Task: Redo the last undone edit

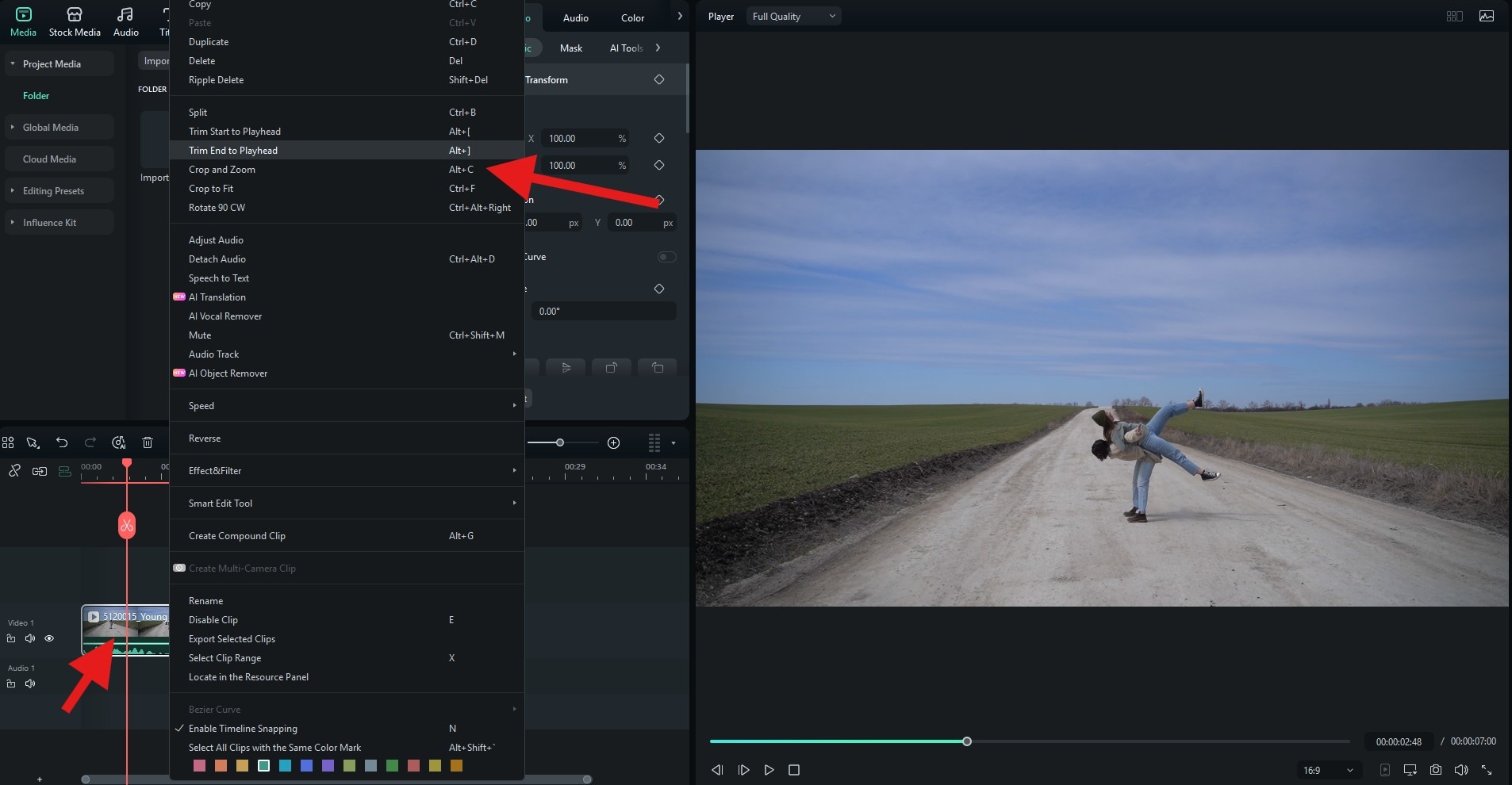Action: point(90,442)
